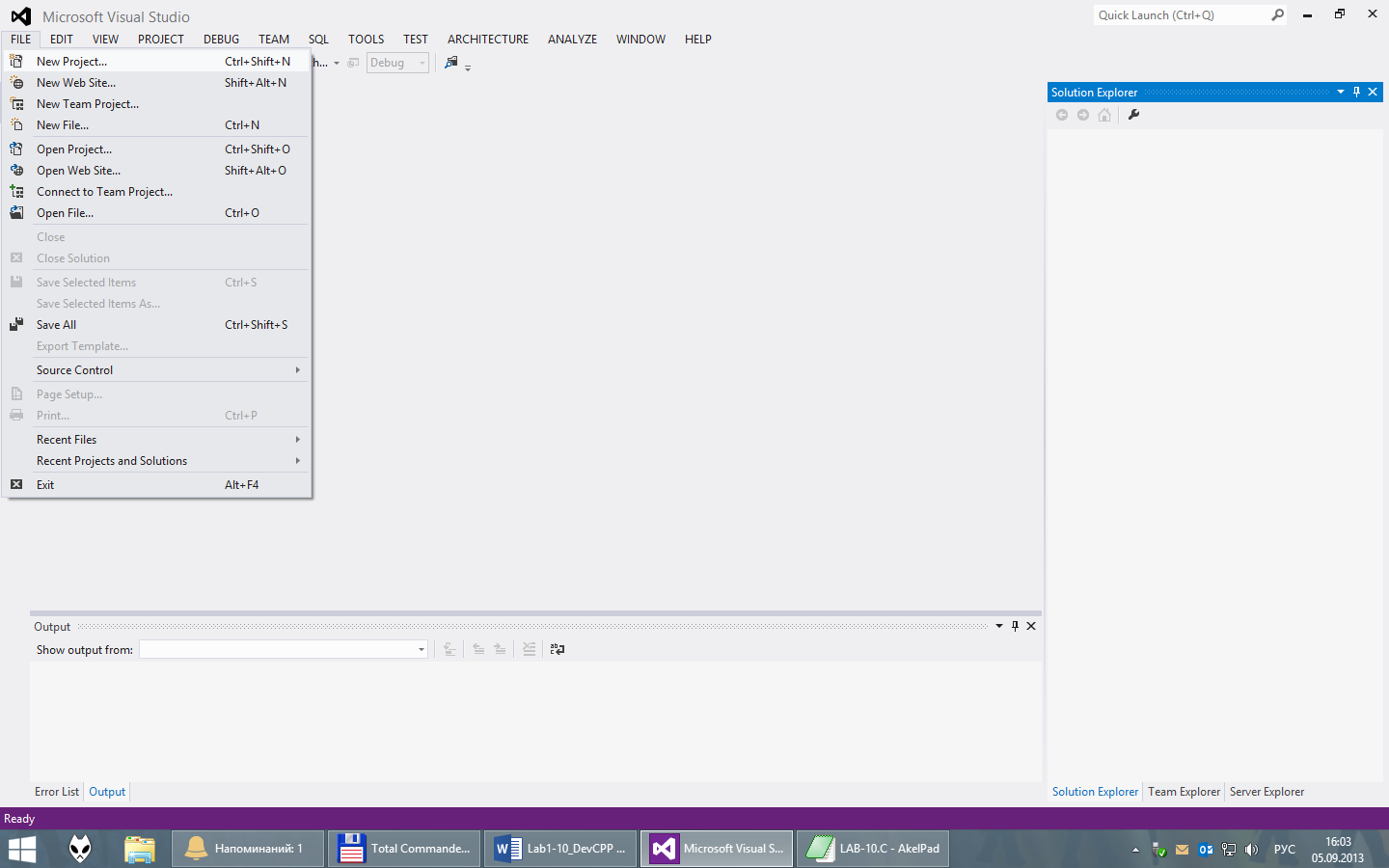1389x868 pixels.
Task: Click the Open Web Site icon
Action: point(16,170)
